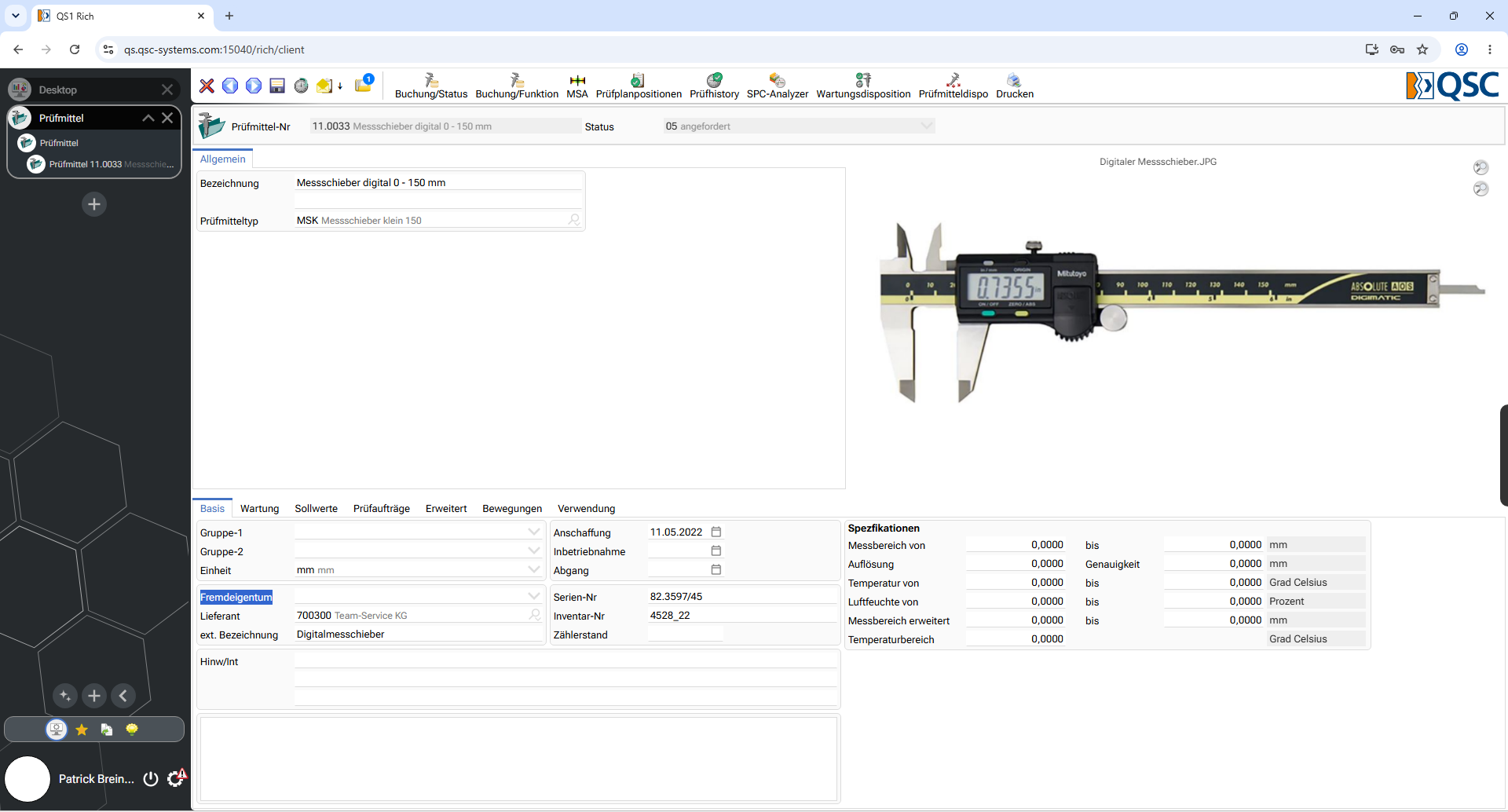The image size is (1508, 812).
Task: Click the Bezeichnung input field
Action: (438, 182)
